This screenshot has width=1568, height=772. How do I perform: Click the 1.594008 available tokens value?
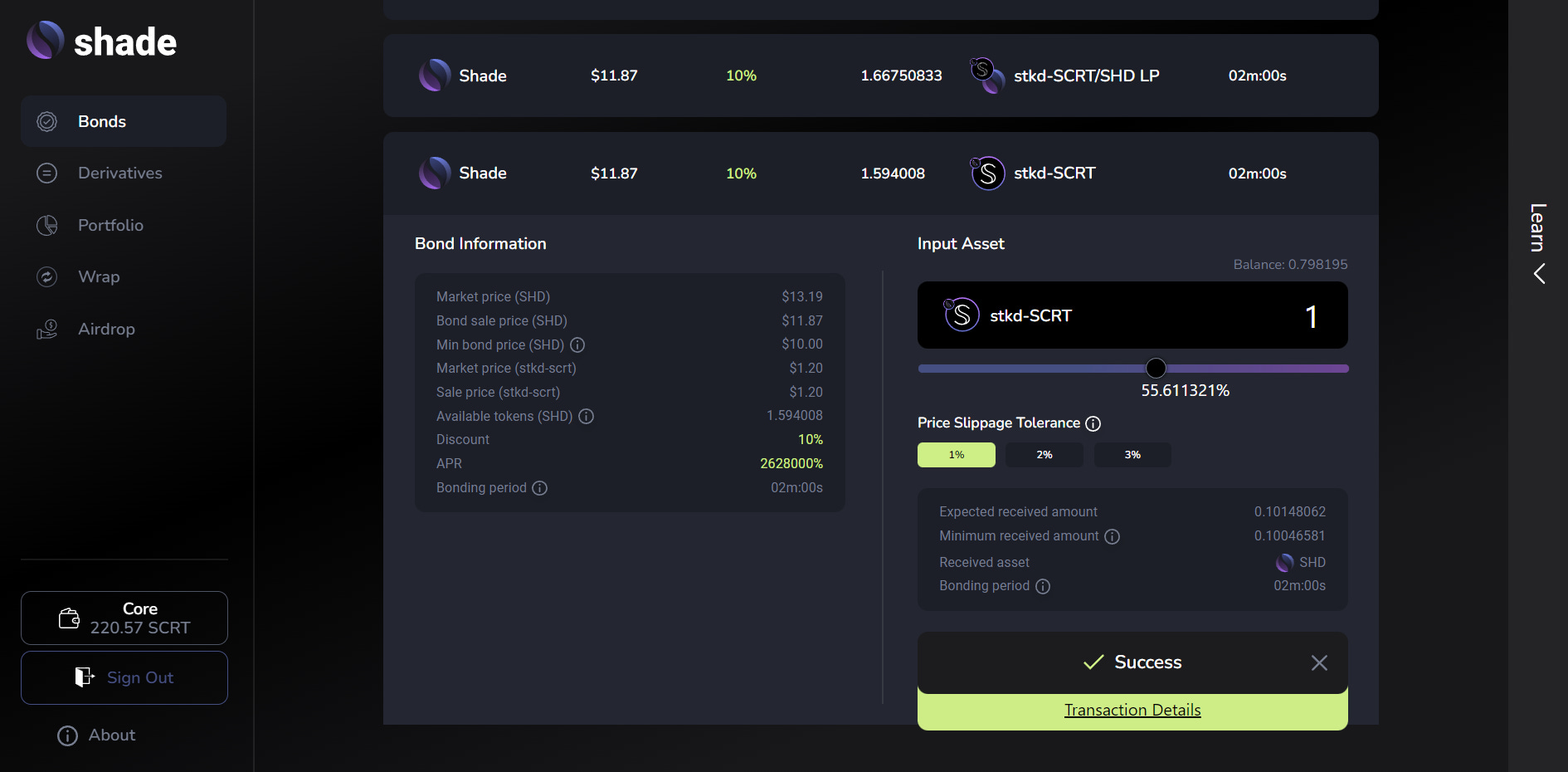795,415
